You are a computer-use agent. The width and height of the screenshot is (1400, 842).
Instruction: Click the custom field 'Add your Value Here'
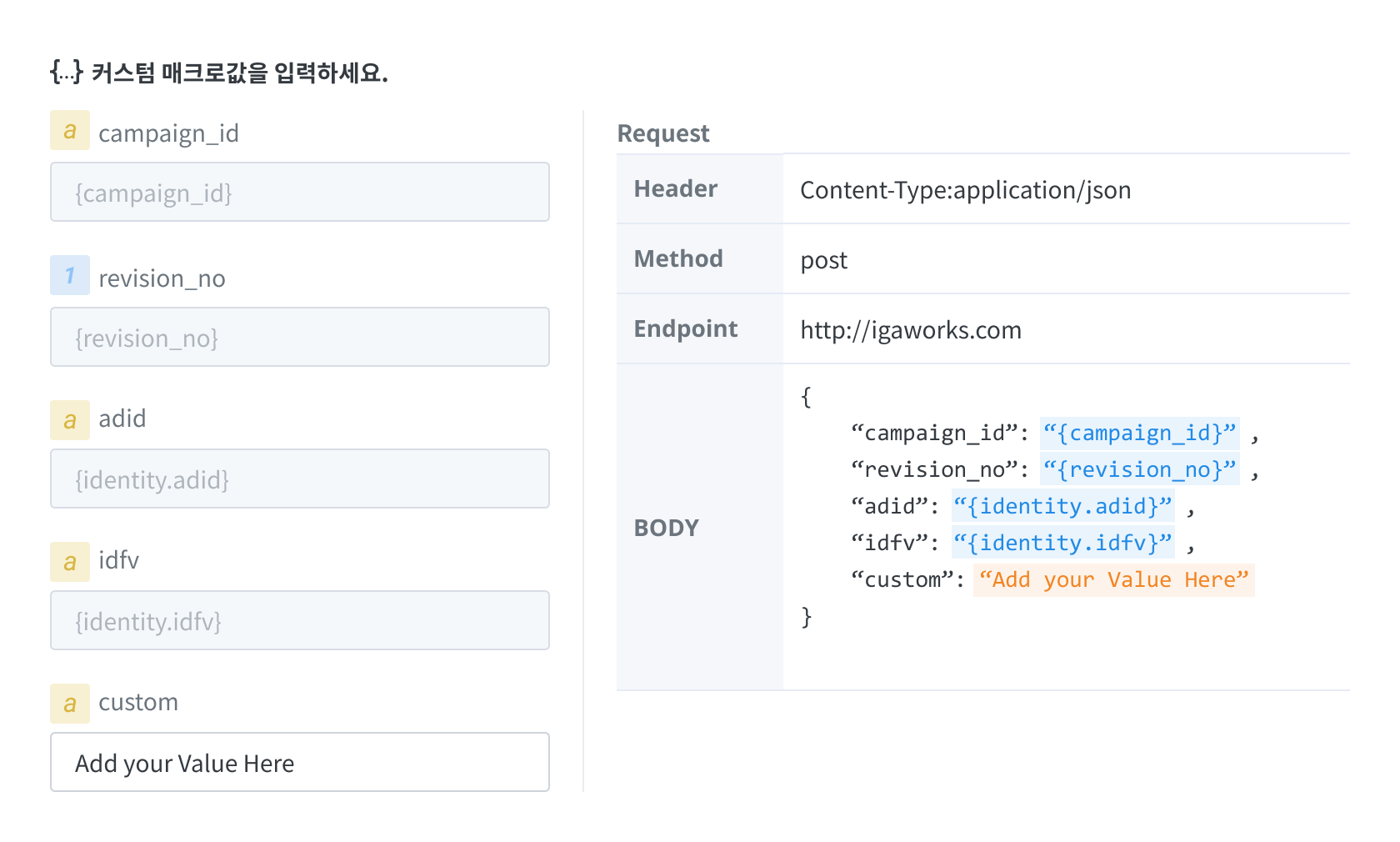click(300, 763)
